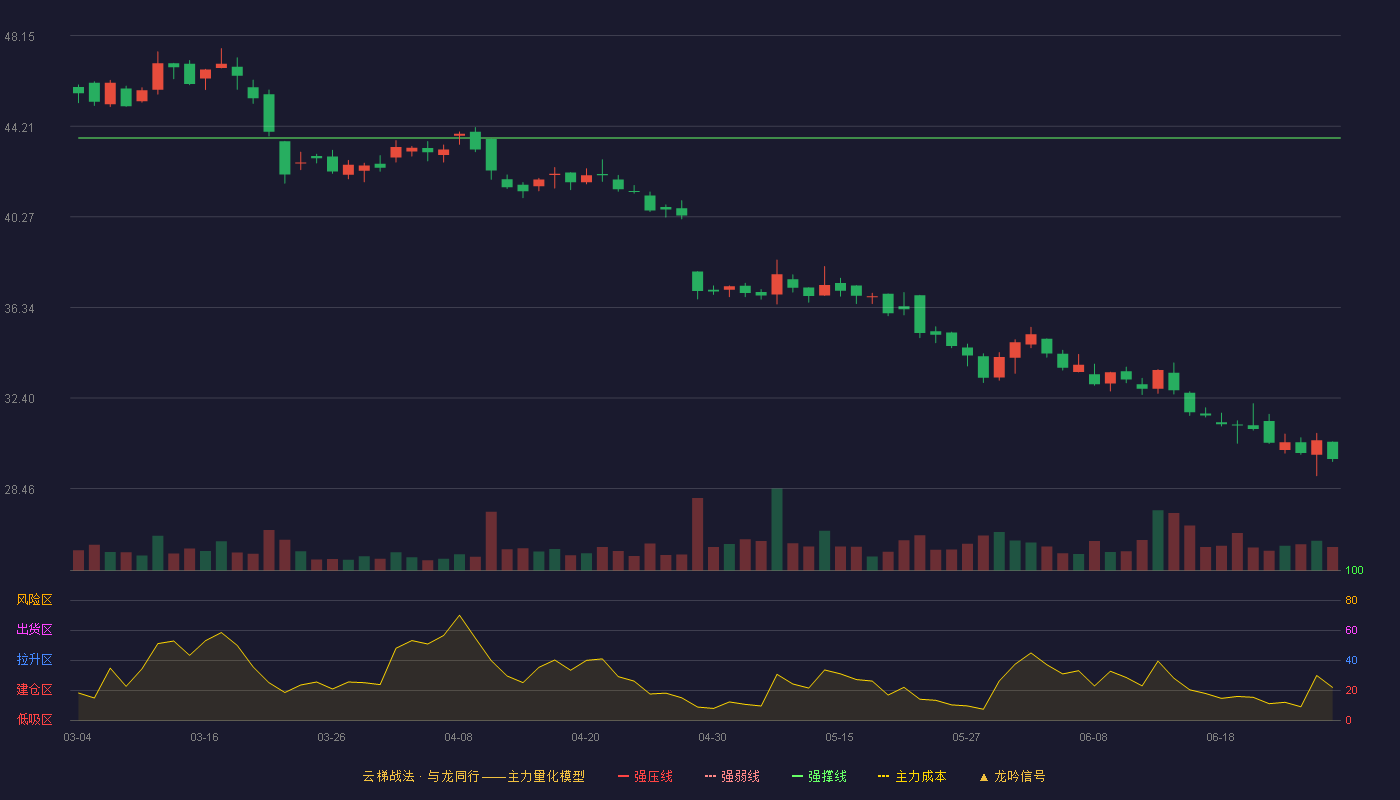Select the 风险区 zone label
Screen dimensions: 1400x800
[x=34, y=600]
